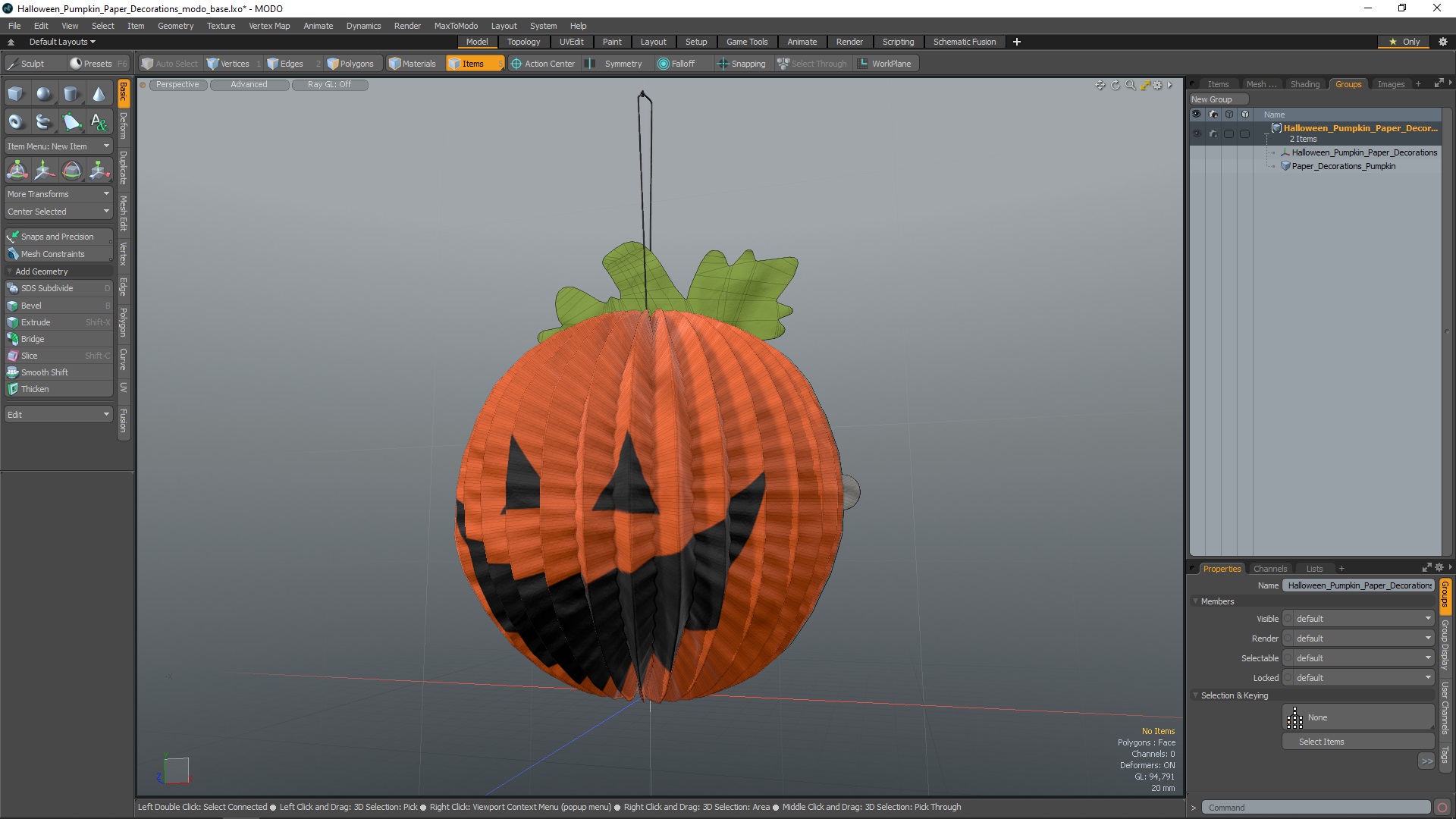Open the Geometry menu
The image size is (1456, 819).
pos(175,26)
